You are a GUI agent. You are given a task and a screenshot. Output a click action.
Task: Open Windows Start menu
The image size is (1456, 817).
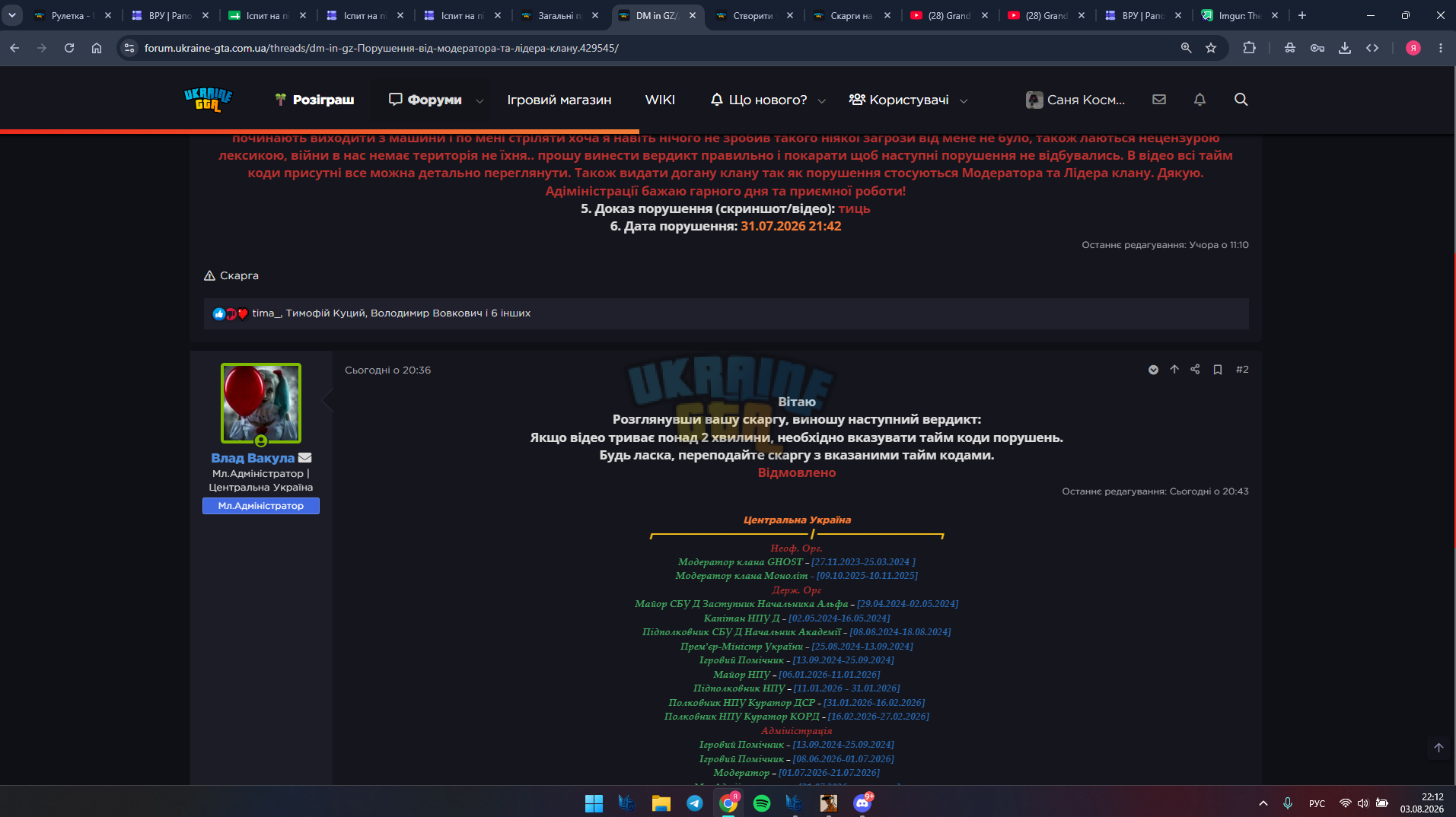click(x=594, y=803)
